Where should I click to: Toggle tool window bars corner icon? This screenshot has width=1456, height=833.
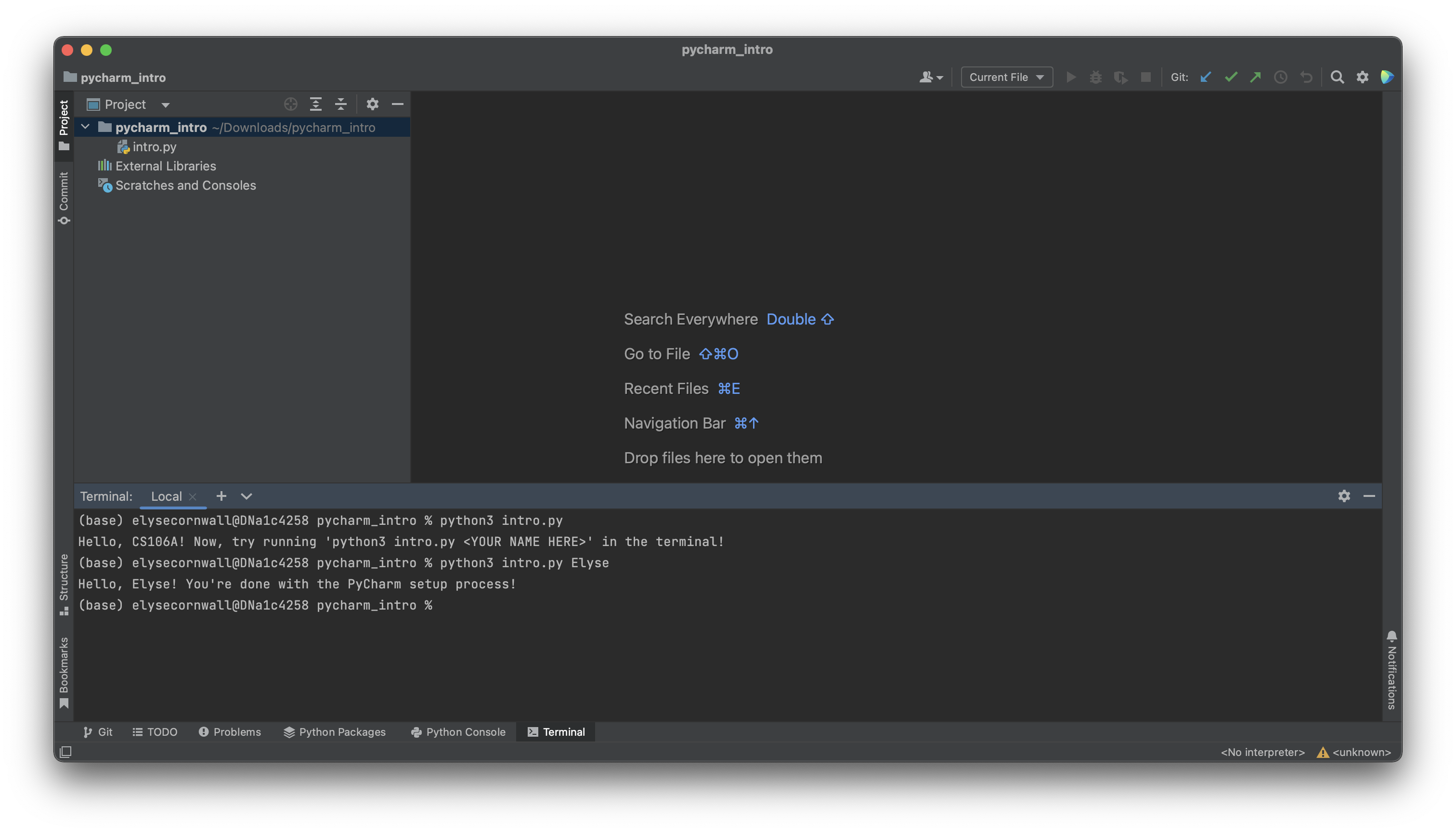[66, 752]
